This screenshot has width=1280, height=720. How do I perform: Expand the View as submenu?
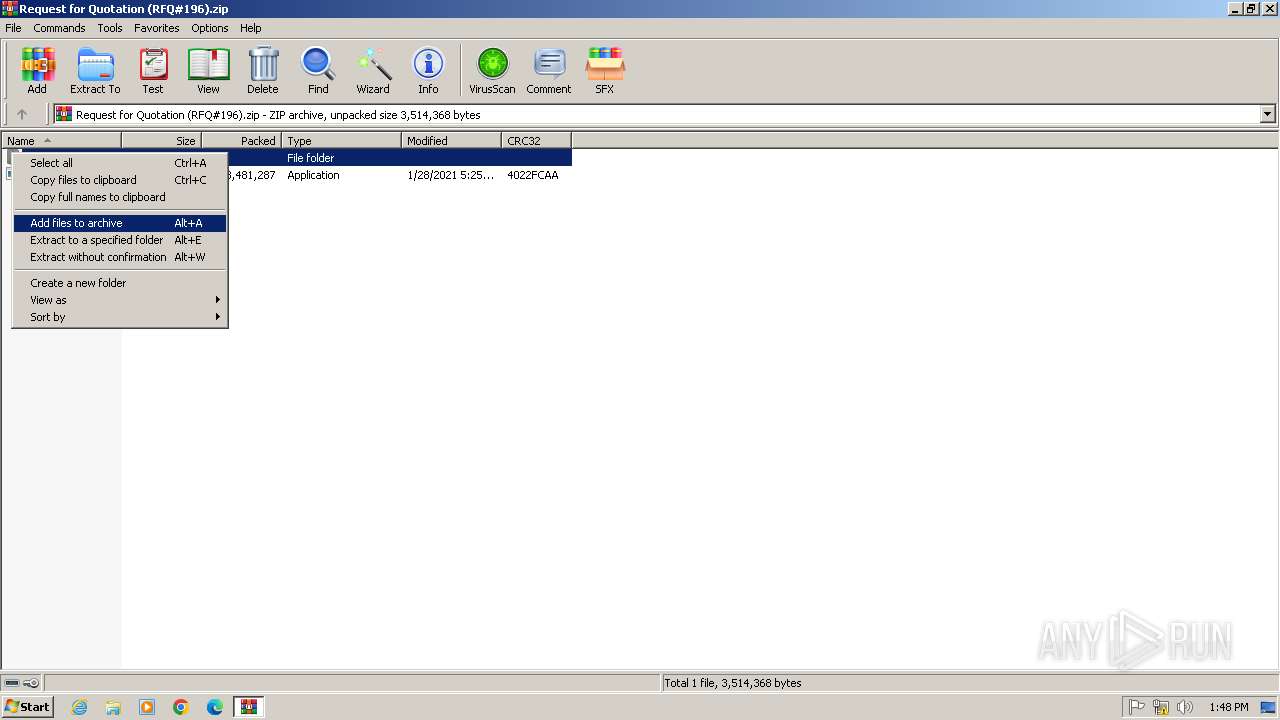tap(120, 300)
